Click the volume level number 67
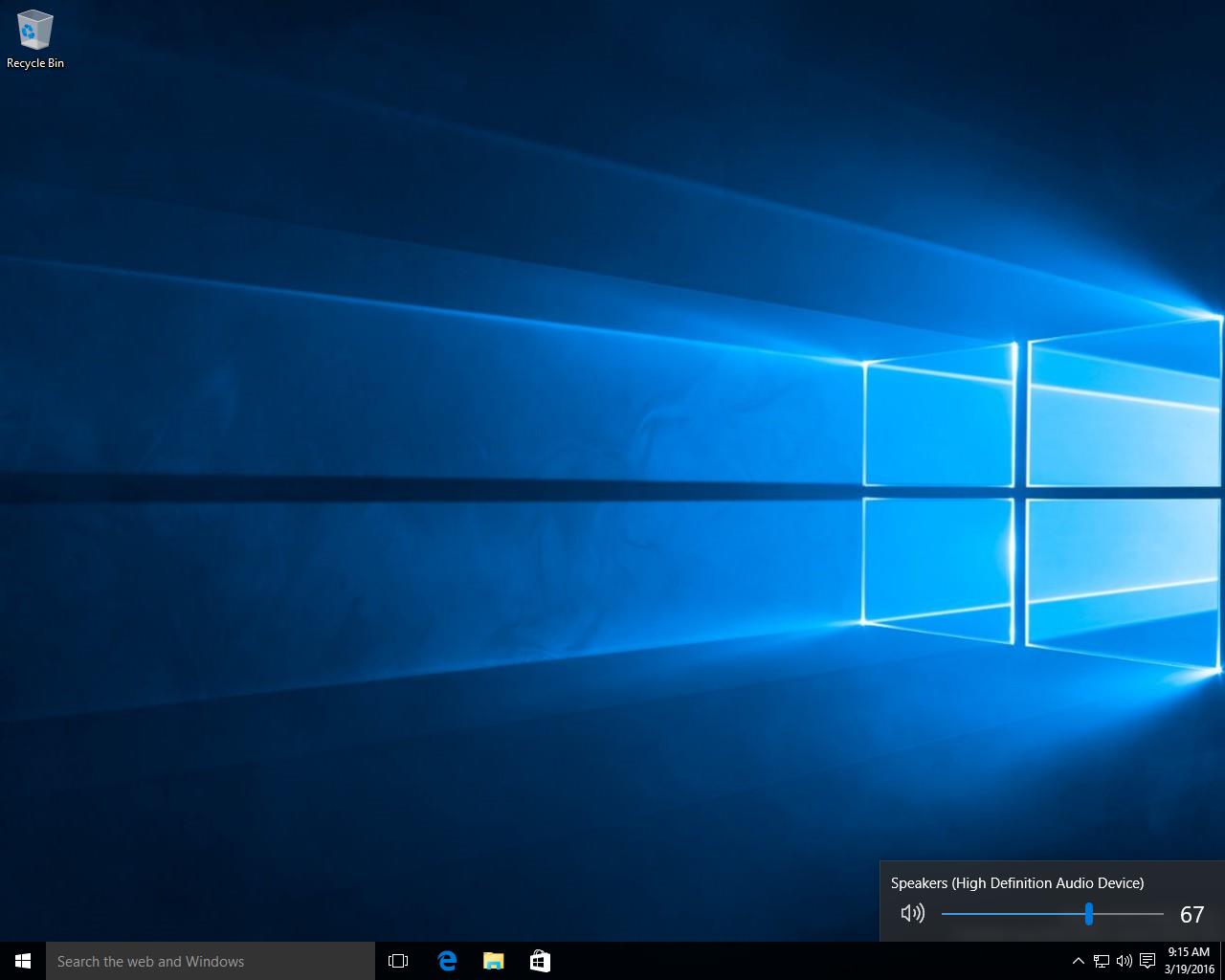1225x980 pixels. tap(1192, 915)
